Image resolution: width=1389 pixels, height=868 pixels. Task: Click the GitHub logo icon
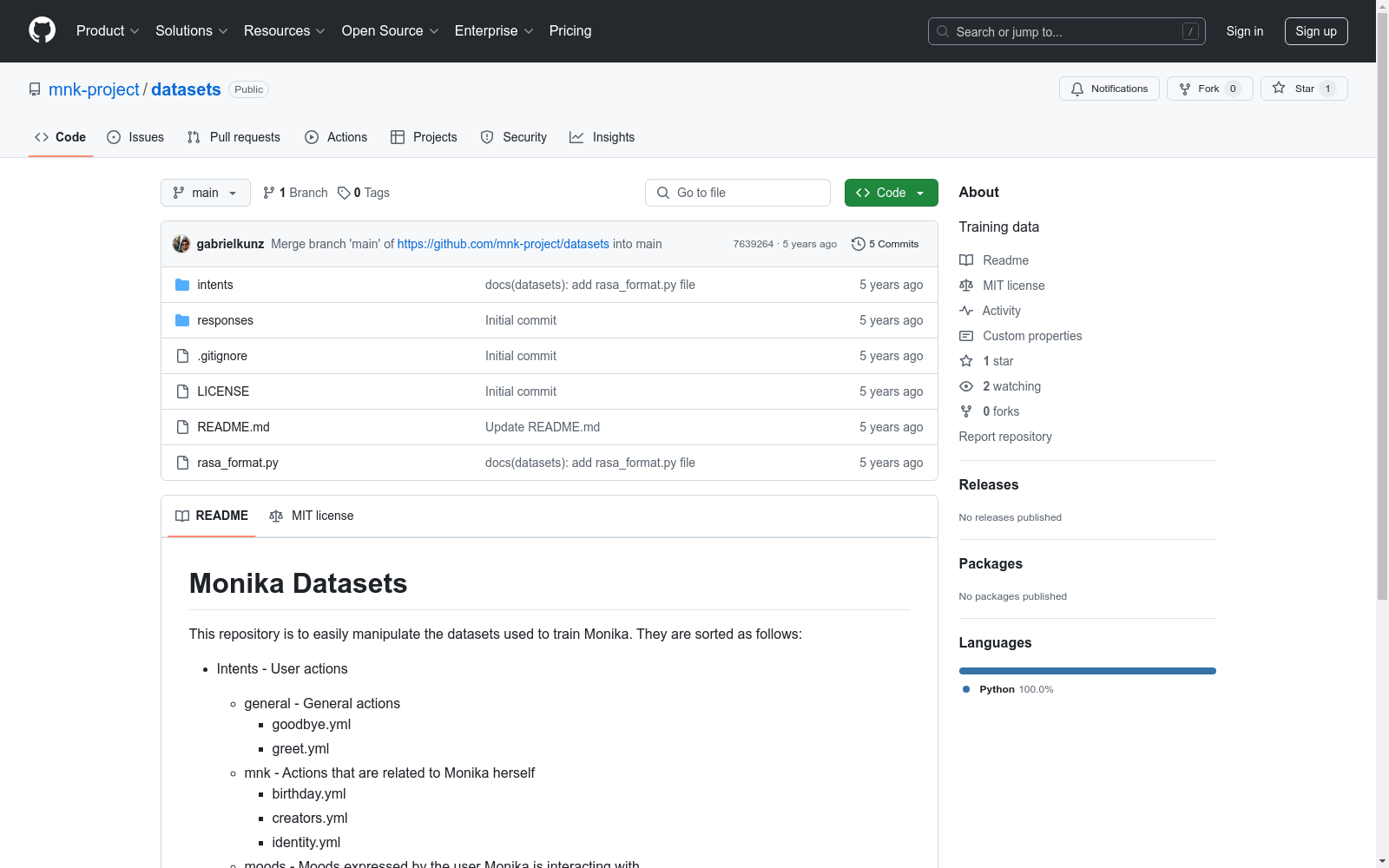[x=42, y=30]
